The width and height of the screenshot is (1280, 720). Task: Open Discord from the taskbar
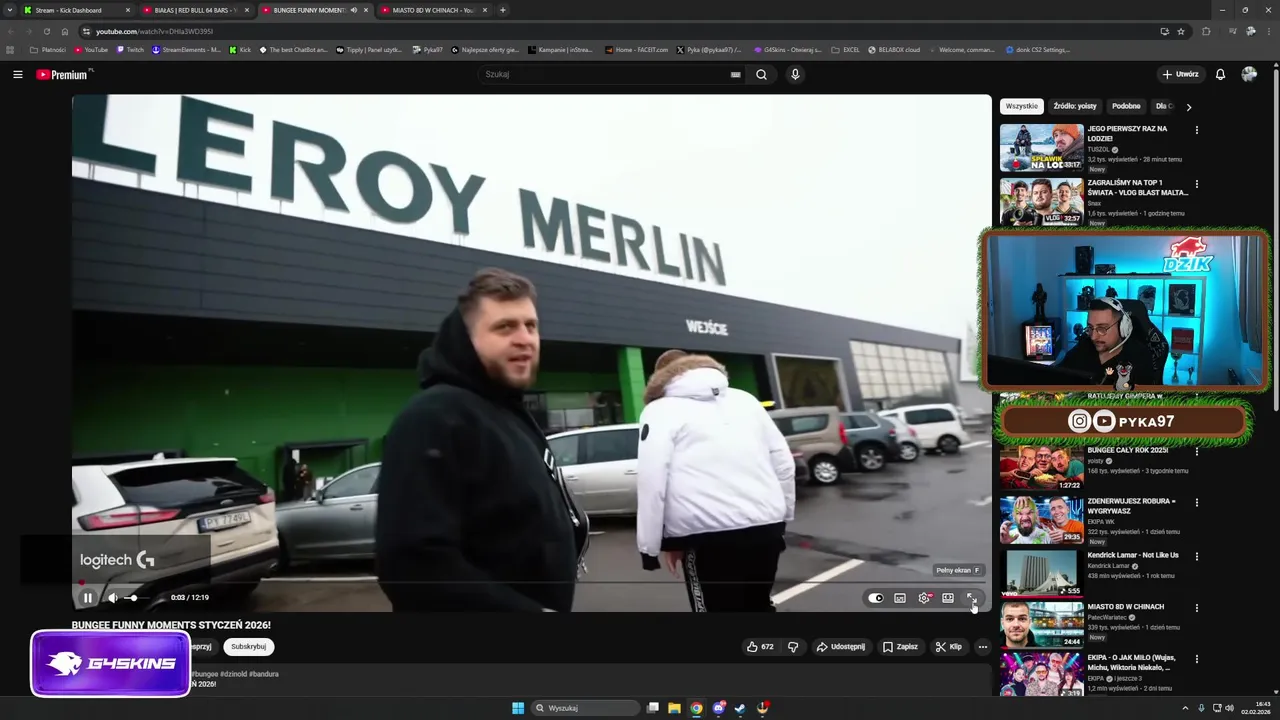(x=718, y=708)
